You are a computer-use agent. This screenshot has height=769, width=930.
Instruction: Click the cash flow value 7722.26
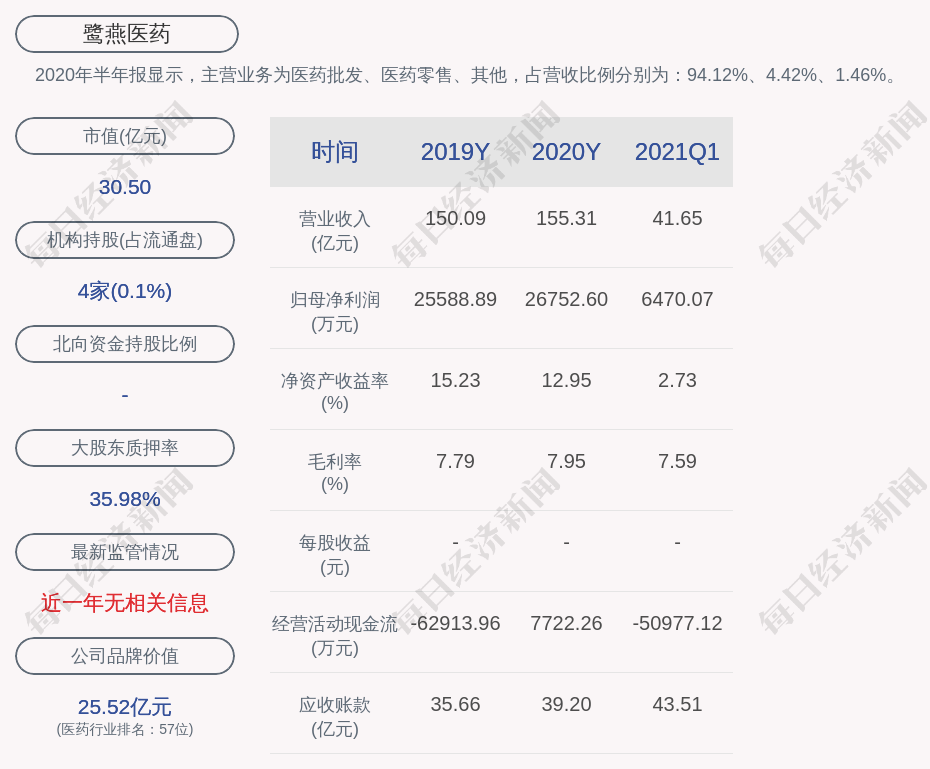566,624
